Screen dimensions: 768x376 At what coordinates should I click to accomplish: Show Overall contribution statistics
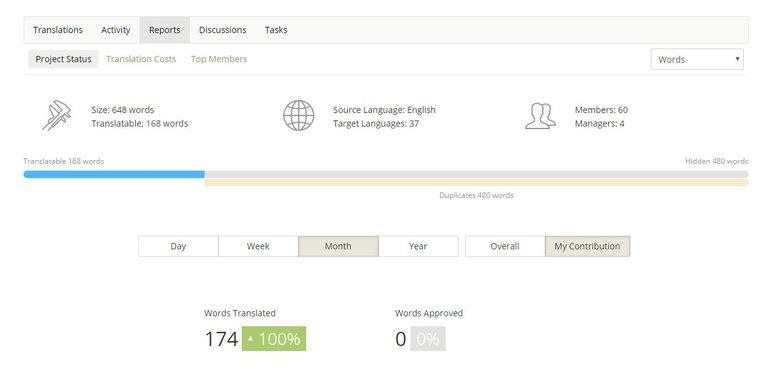tap(505, 246)
